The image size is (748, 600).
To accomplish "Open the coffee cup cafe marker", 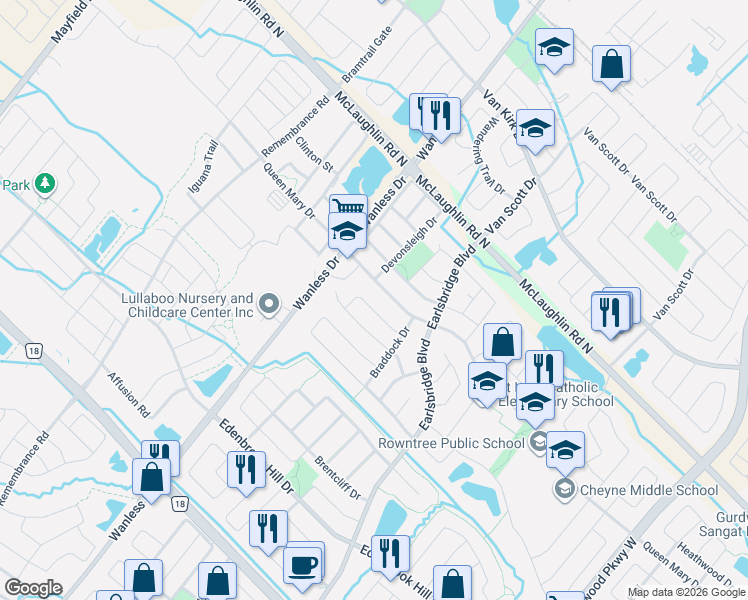I will tap(302, 569).
